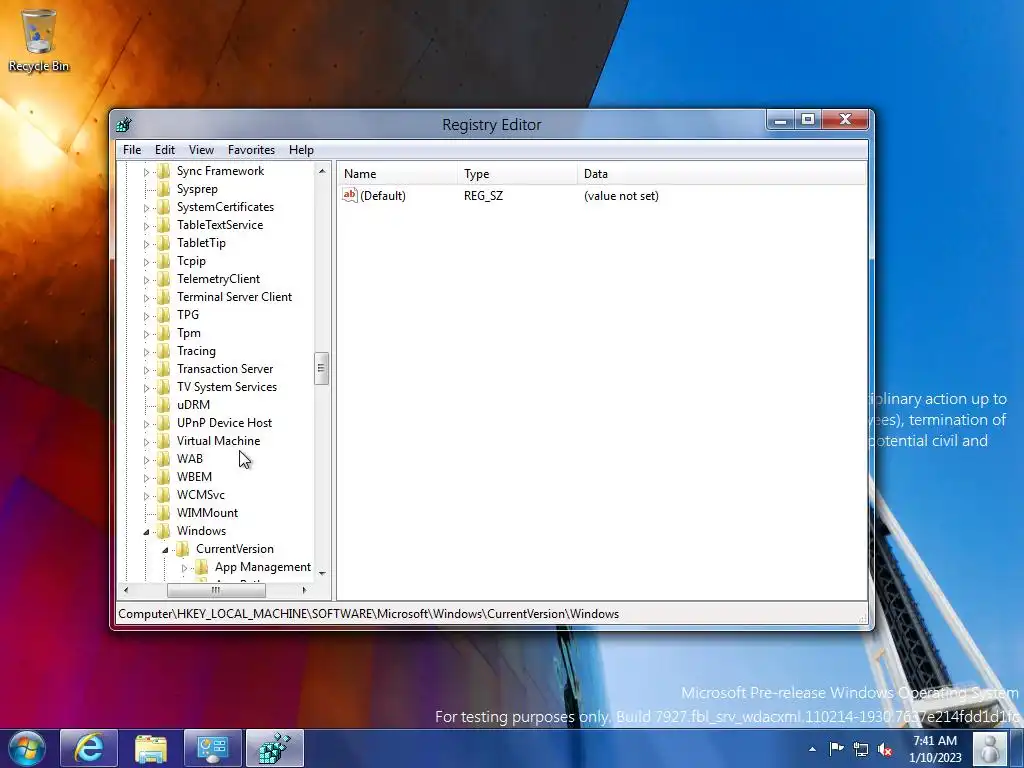Expand the TableTextService key
The height and width of the screenshot is (768, 1024).
tap(146, 226)
